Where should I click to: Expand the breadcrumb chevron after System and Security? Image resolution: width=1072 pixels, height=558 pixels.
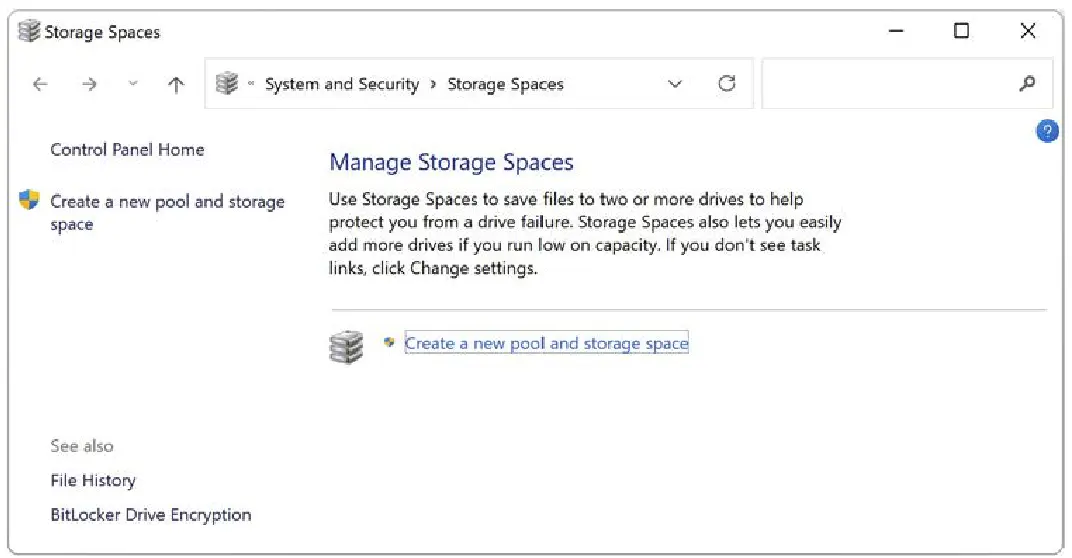click(433, 85)
